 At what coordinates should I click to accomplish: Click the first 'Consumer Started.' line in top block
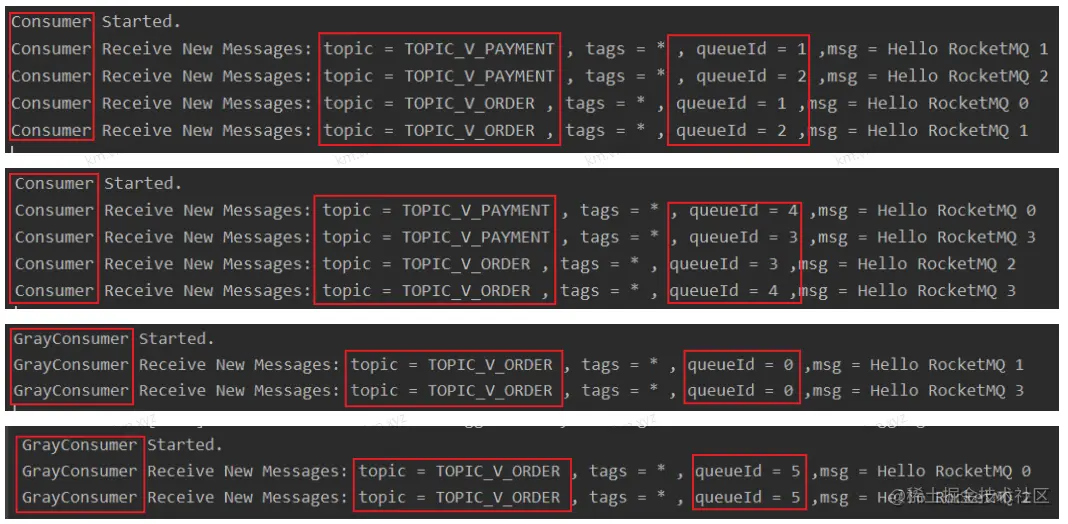point(96,22)
